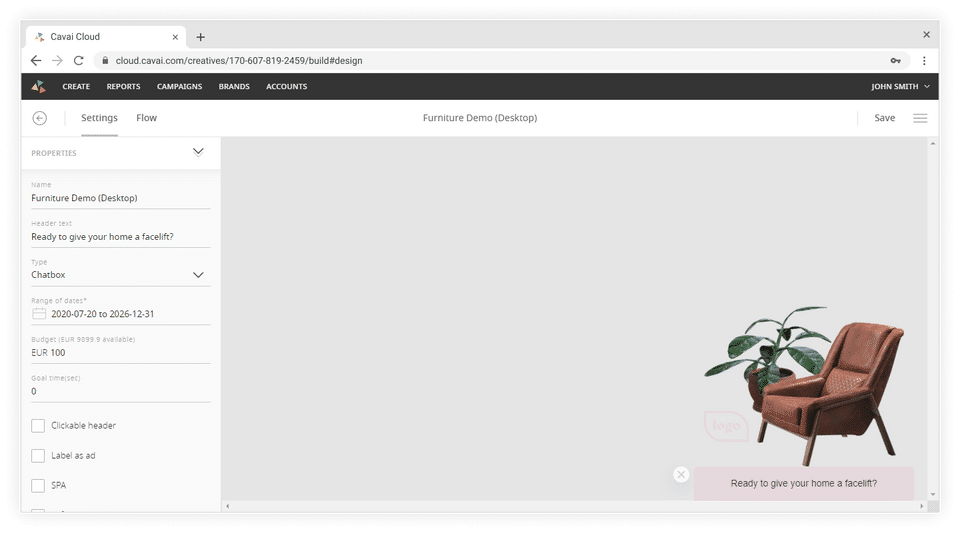Viewport: 960px width, 533px height.
Task: Toggle the SPA checkbox
Action: coord(38,486)
